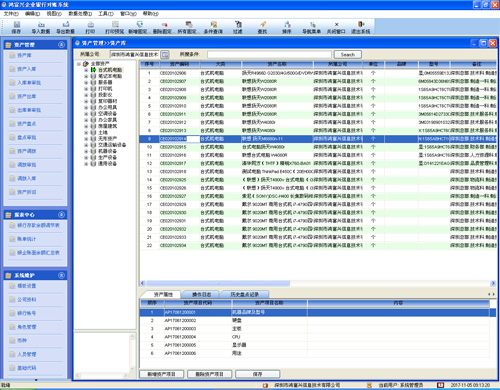Expand the 笔记本电脑 tree node

tap(86, 76)
